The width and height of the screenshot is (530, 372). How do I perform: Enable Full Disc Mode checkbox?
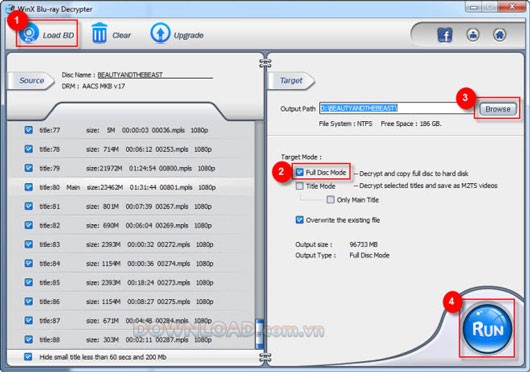(x=299, y=173)
